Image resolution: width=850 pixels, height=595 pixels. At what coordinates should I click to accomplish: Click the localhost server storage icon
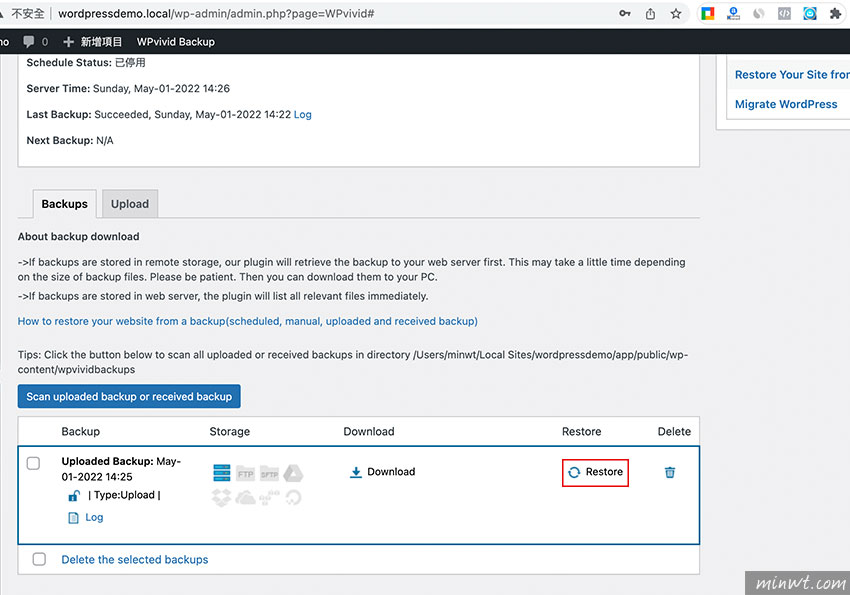point(222,473)
